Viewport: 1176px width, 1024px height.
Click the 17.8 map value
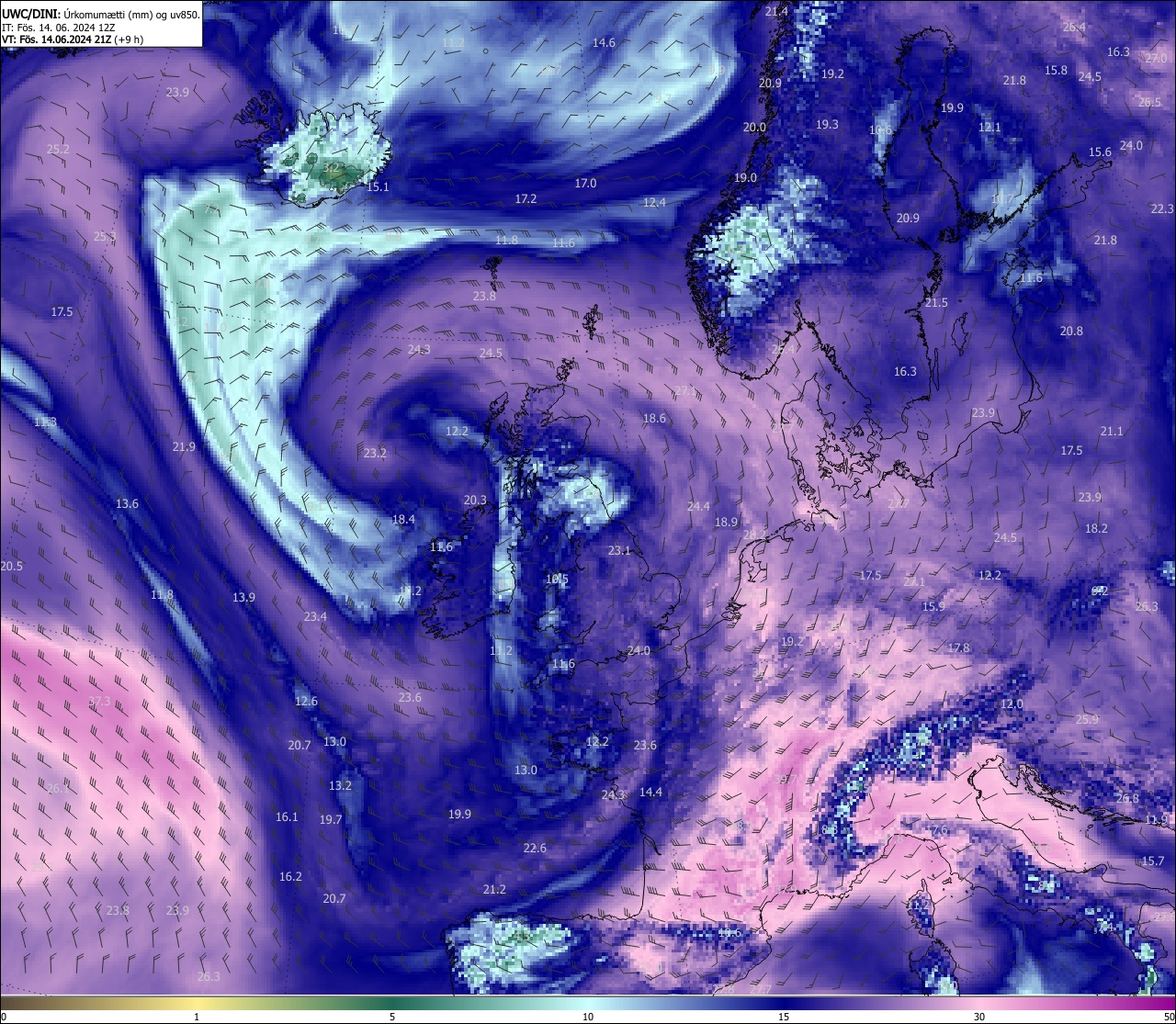point(958,647)
